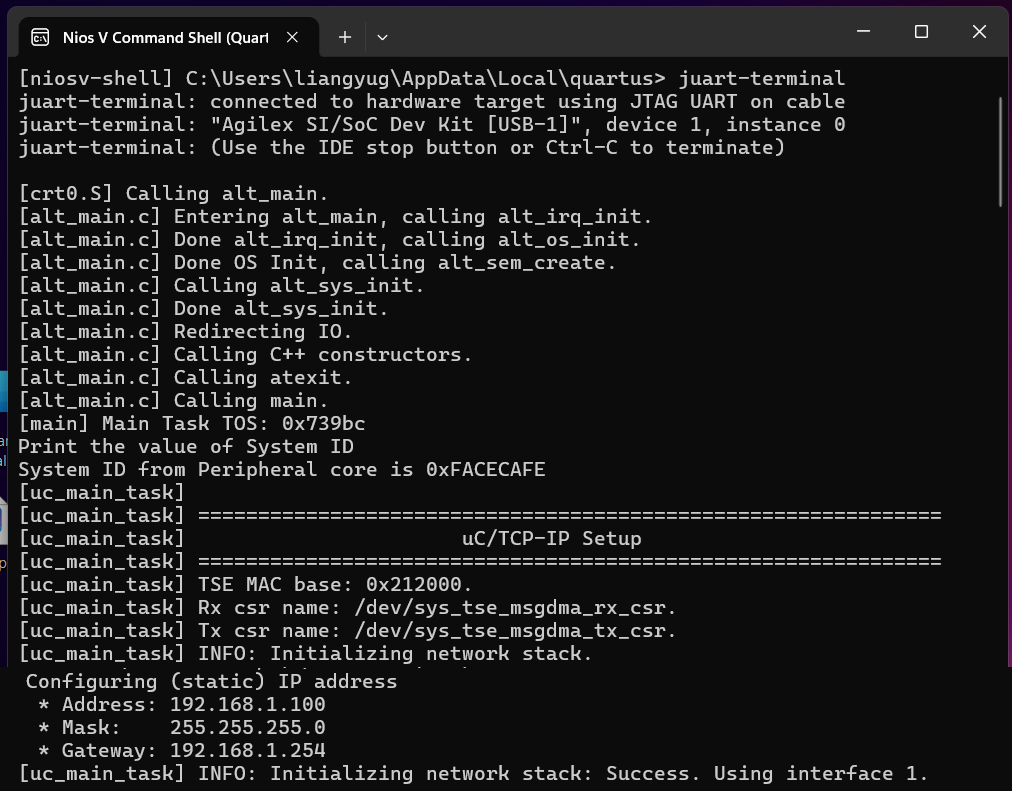The height and width of the screenshot is (791, 1012).
Task: Expand the new-tab profile dropdown chevron
Action: pyautogui.click(x=382, y=37)
